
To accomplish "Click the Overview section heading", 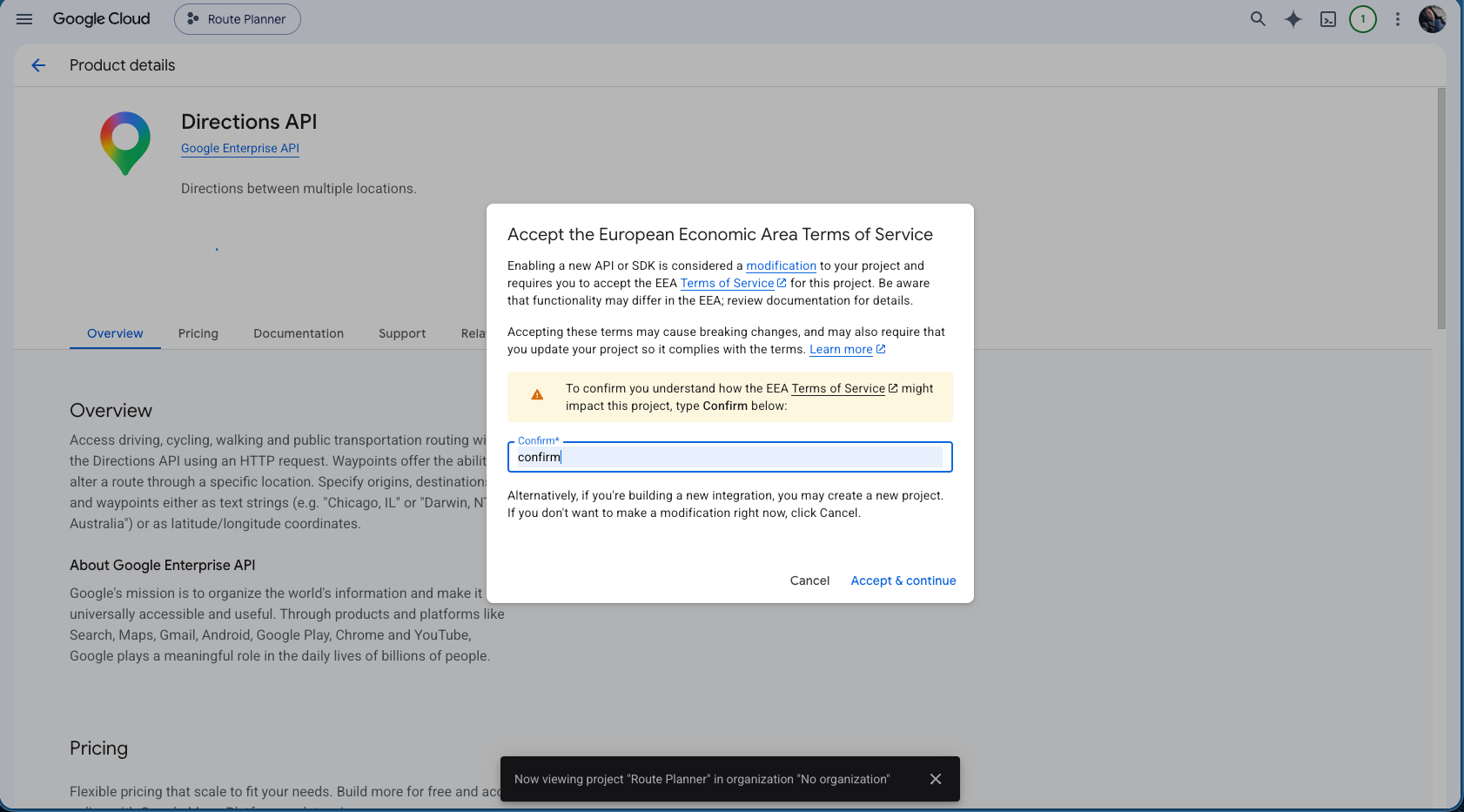I will pyautogui.click(x=111, y=411).
